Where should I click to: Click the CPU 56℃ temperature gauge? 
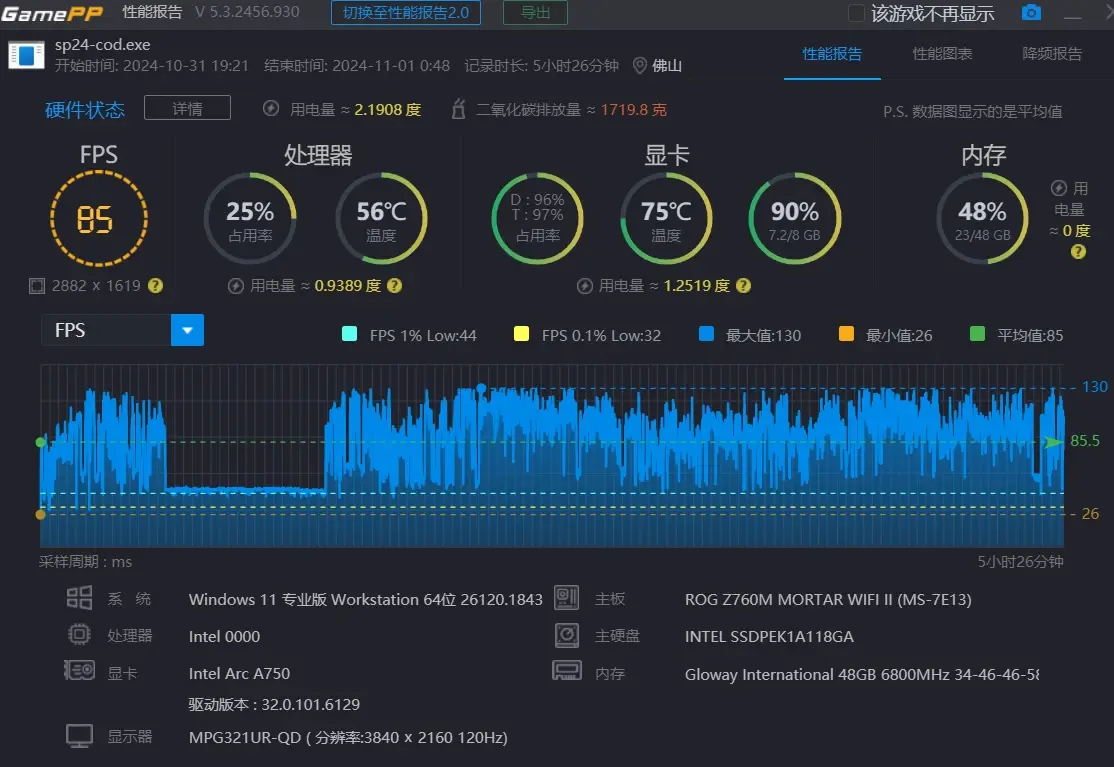pos(382,219)
